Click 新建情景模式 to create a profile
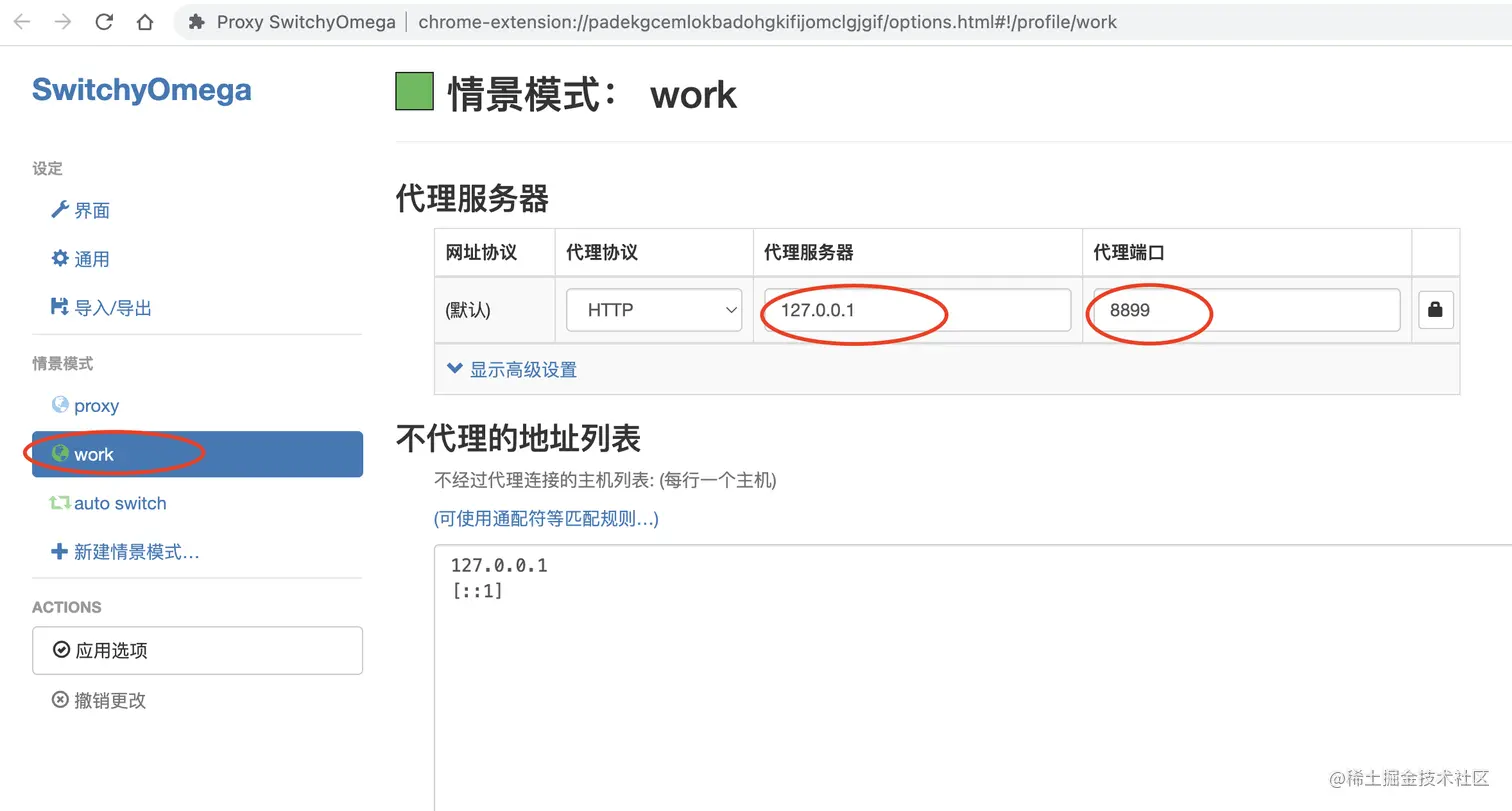 click(x=125, y=552)
